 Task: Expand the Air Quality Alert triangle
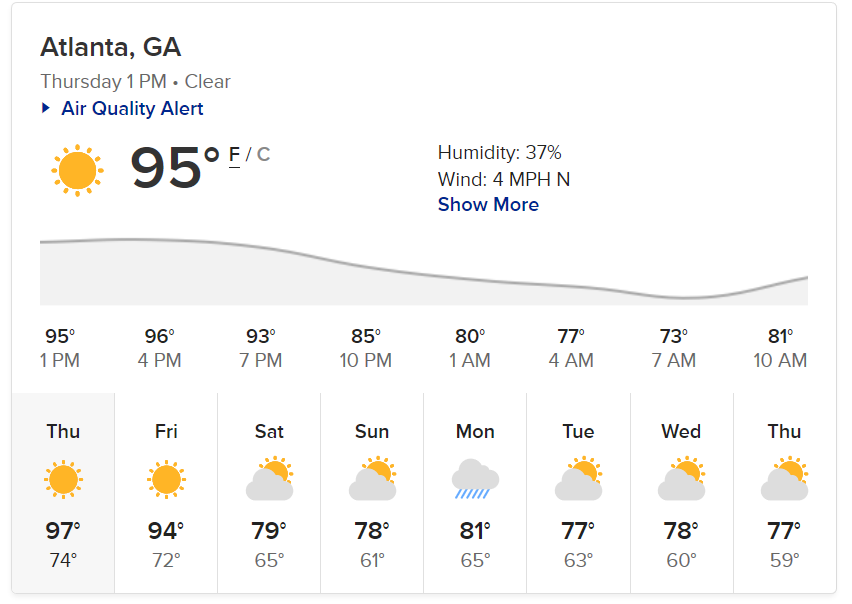pyautogui.click(x=46, y=108)
